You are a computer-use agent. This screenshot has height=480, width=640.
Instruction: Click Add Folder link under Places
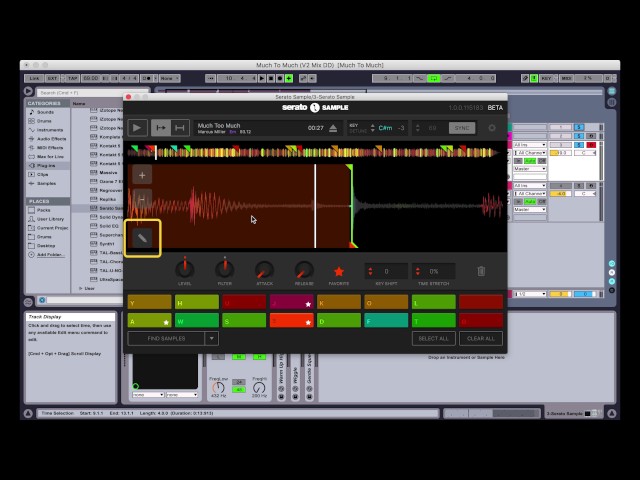(51, 255)
